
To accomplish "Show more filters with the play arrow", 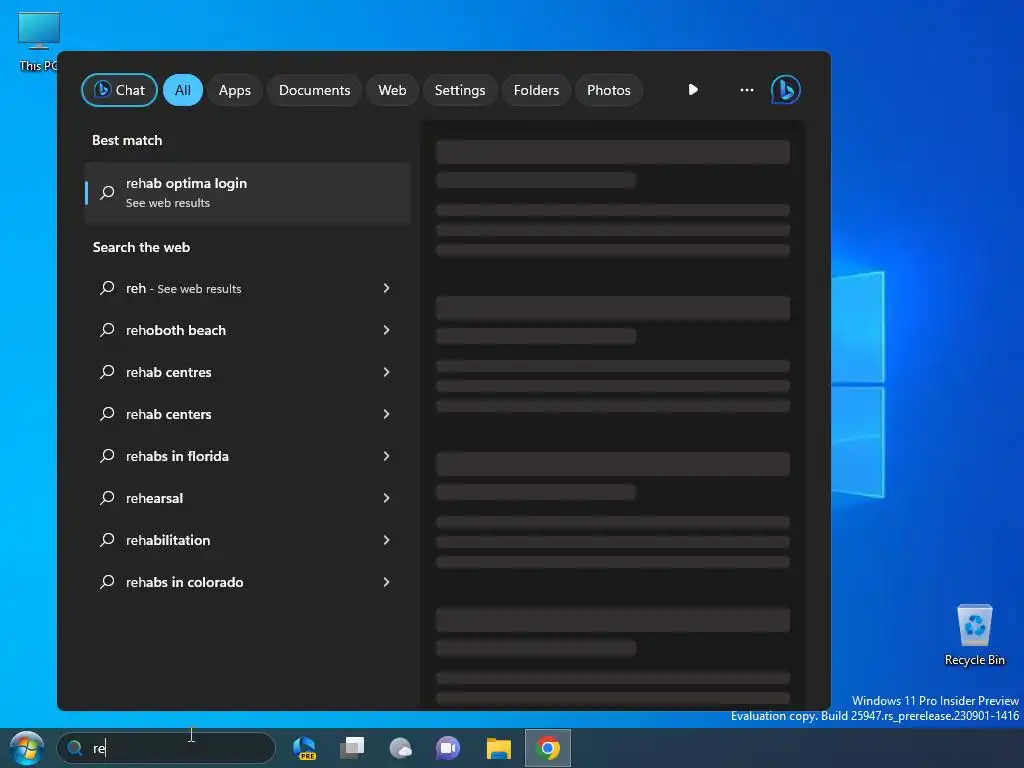I will [x=693, y=89].
